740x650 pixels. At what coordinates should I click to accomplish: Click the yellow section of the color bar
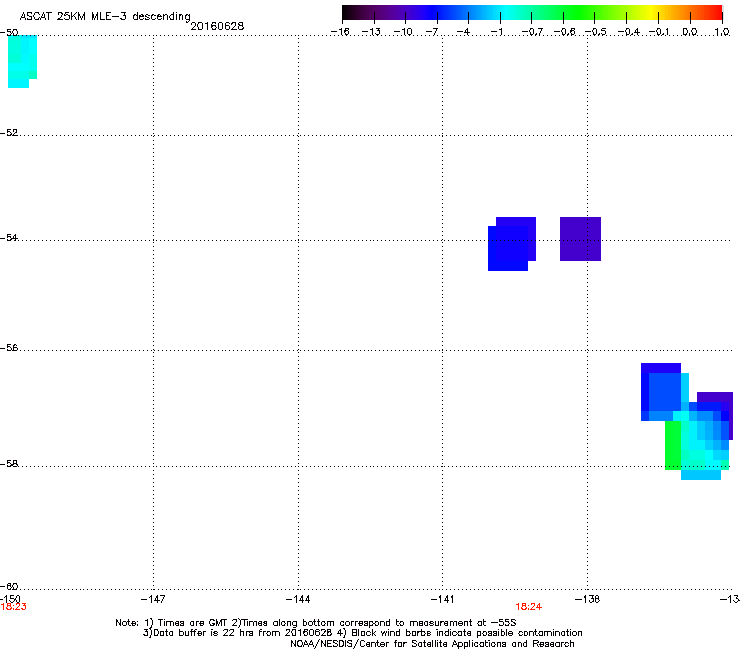[652, 13]
